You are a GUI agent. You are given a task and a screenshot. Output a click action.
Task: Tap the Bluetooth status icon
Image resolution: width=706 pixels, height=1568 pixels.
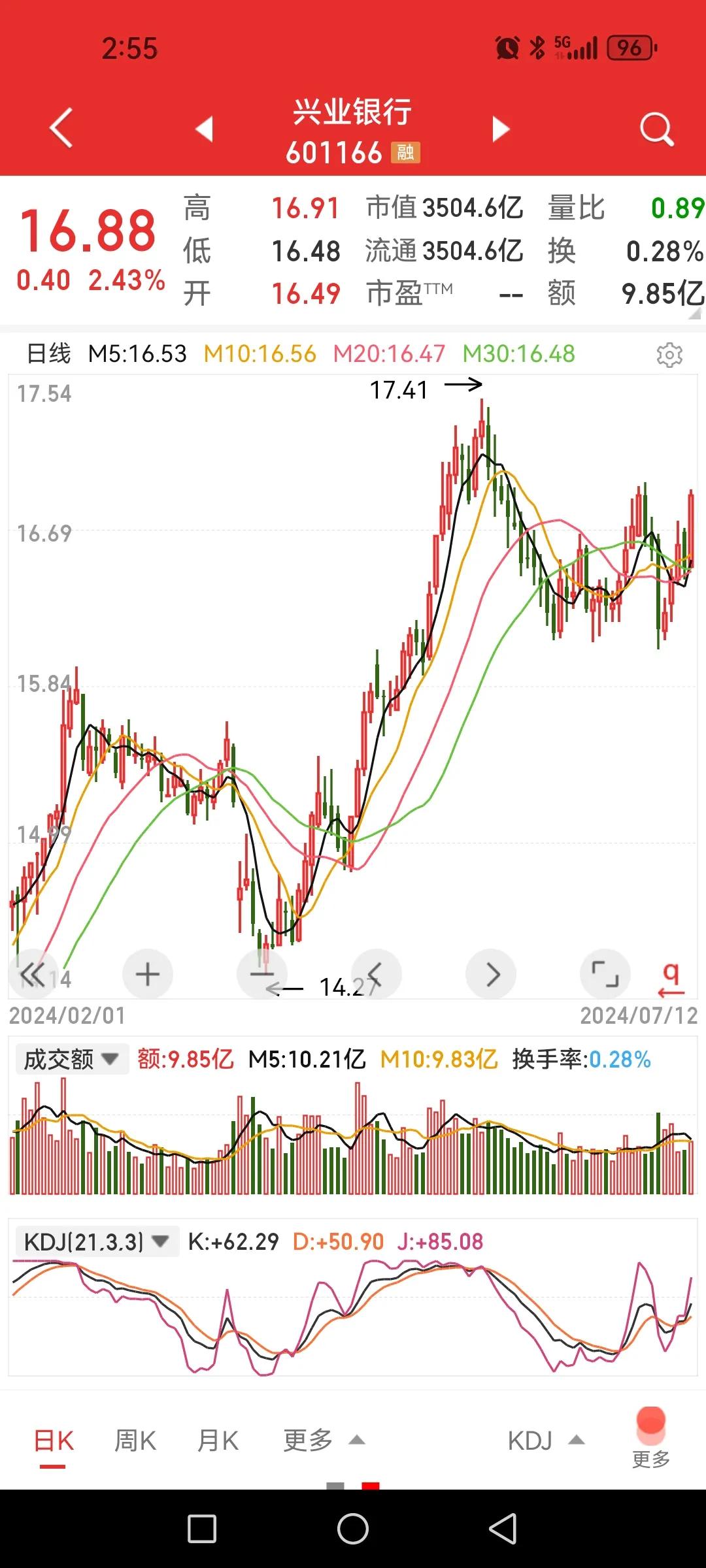(537, 48)
